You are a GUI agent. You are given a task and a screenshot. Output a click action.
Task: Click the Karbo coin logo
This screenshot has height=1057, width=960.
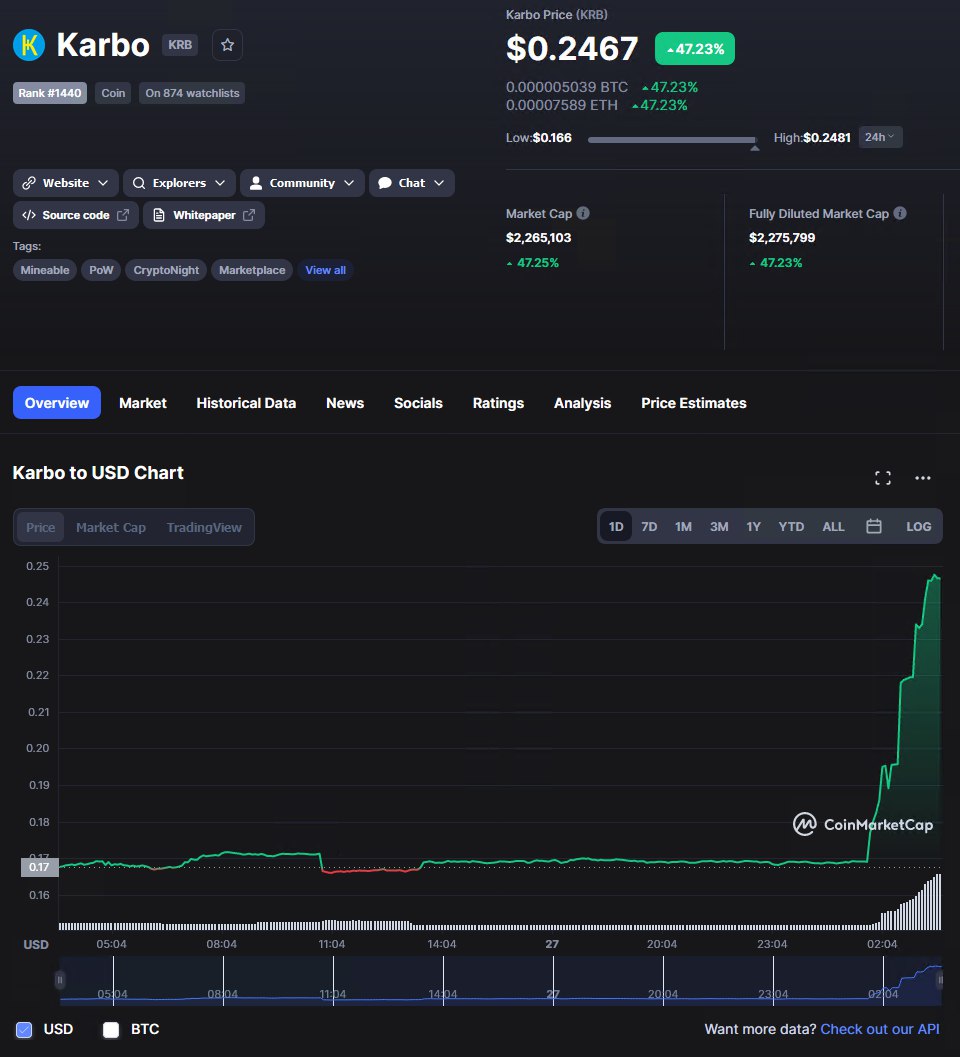tap(29, 45)
